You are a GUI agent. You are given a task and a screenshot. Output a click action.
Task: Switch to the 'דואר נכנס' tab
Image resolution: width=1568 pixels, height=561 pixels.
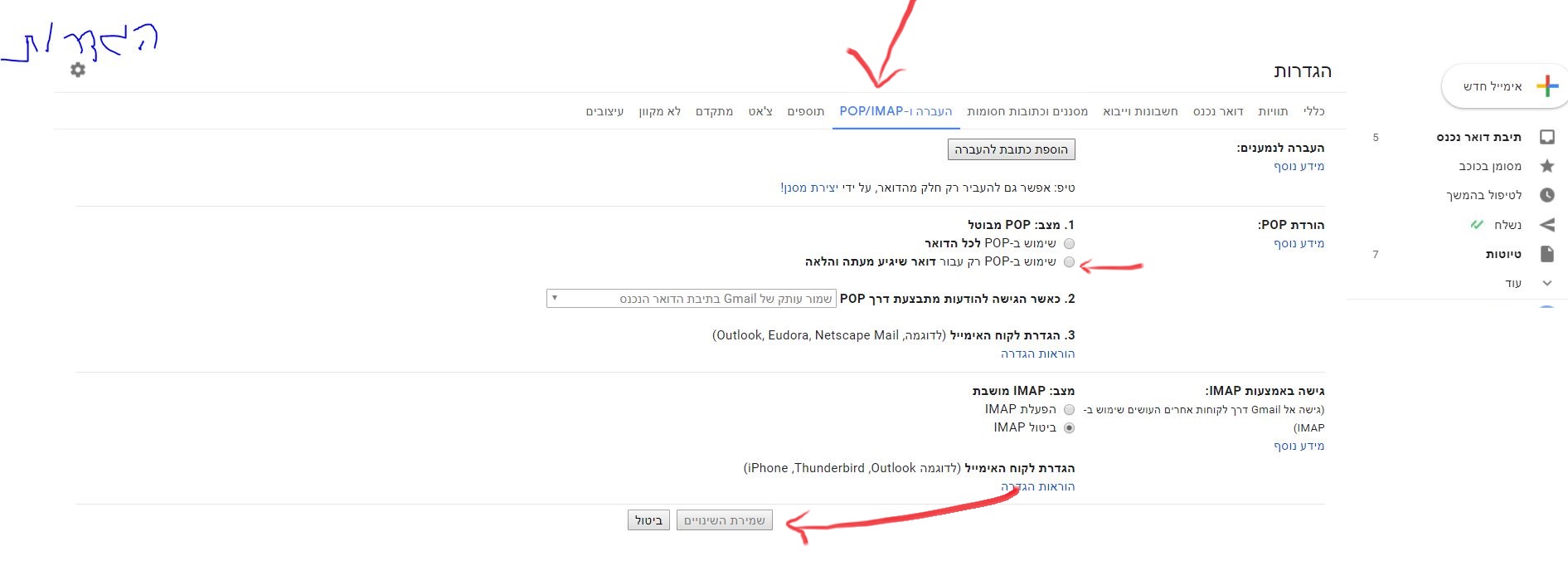(1218, 111)
